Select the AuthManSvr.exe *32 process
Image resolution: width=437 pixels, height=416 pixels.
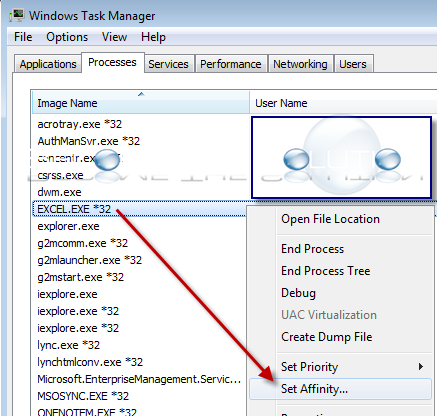pos(88,141)
